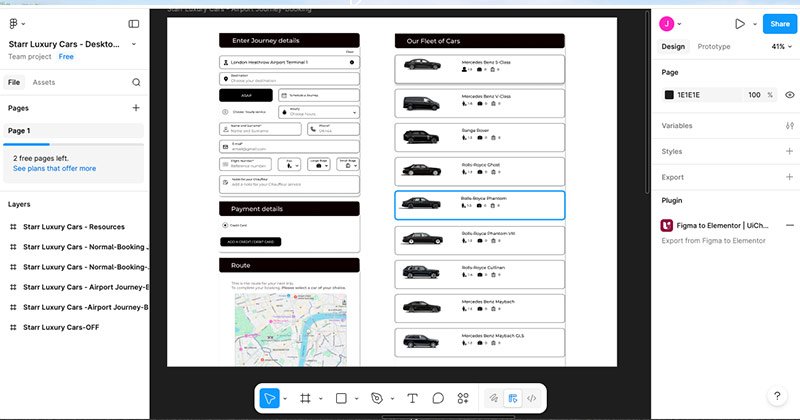Select the Rectangle shape tool
Image resolution: width=800 pixels, height=420 pixels.
click(341, 398)
